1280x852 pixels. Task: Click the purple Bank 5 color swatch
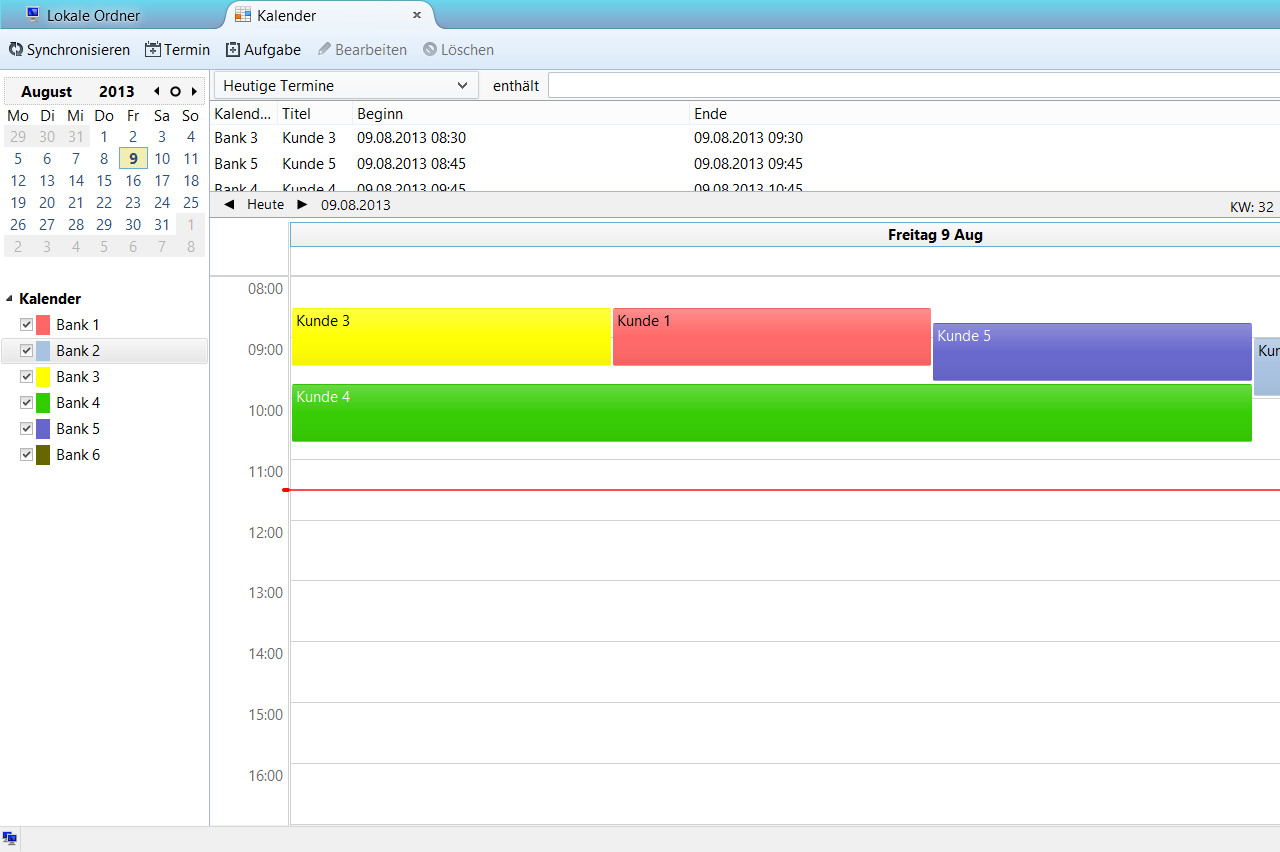(43, 429)
